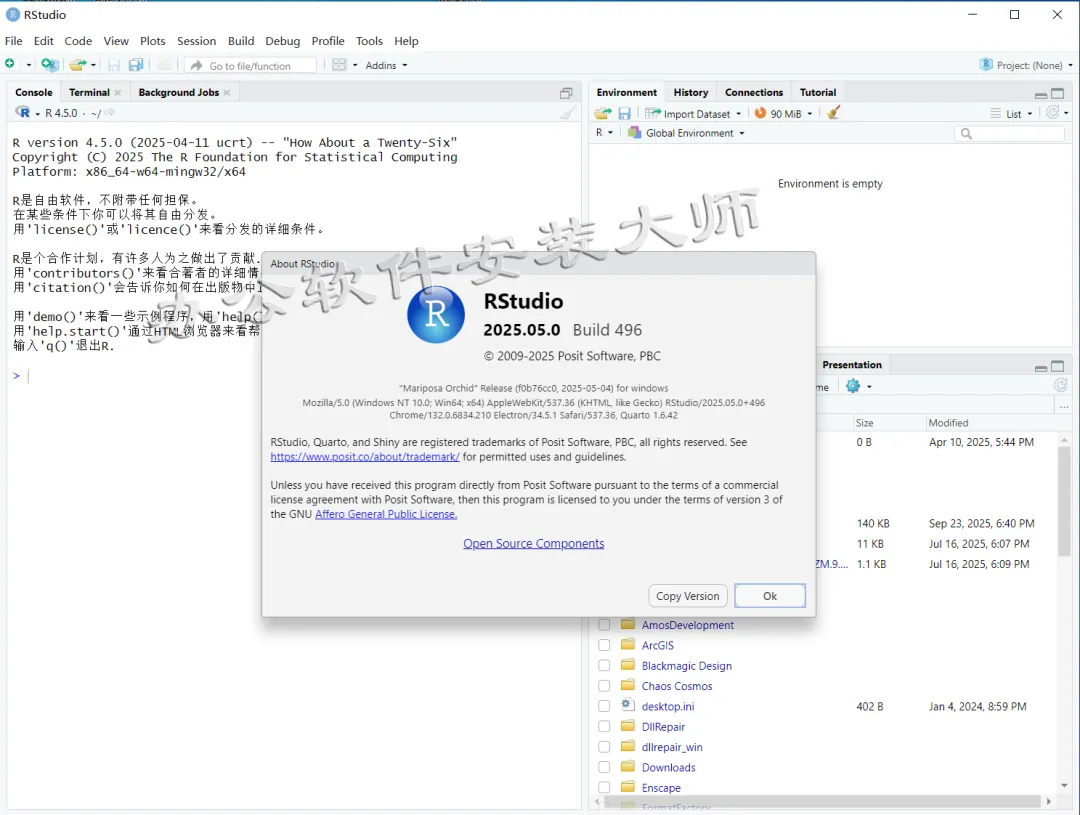The width and height of the screenshot is (1080, 815).
Task: Check the Downloads folder checkbox
Action: 604,767
